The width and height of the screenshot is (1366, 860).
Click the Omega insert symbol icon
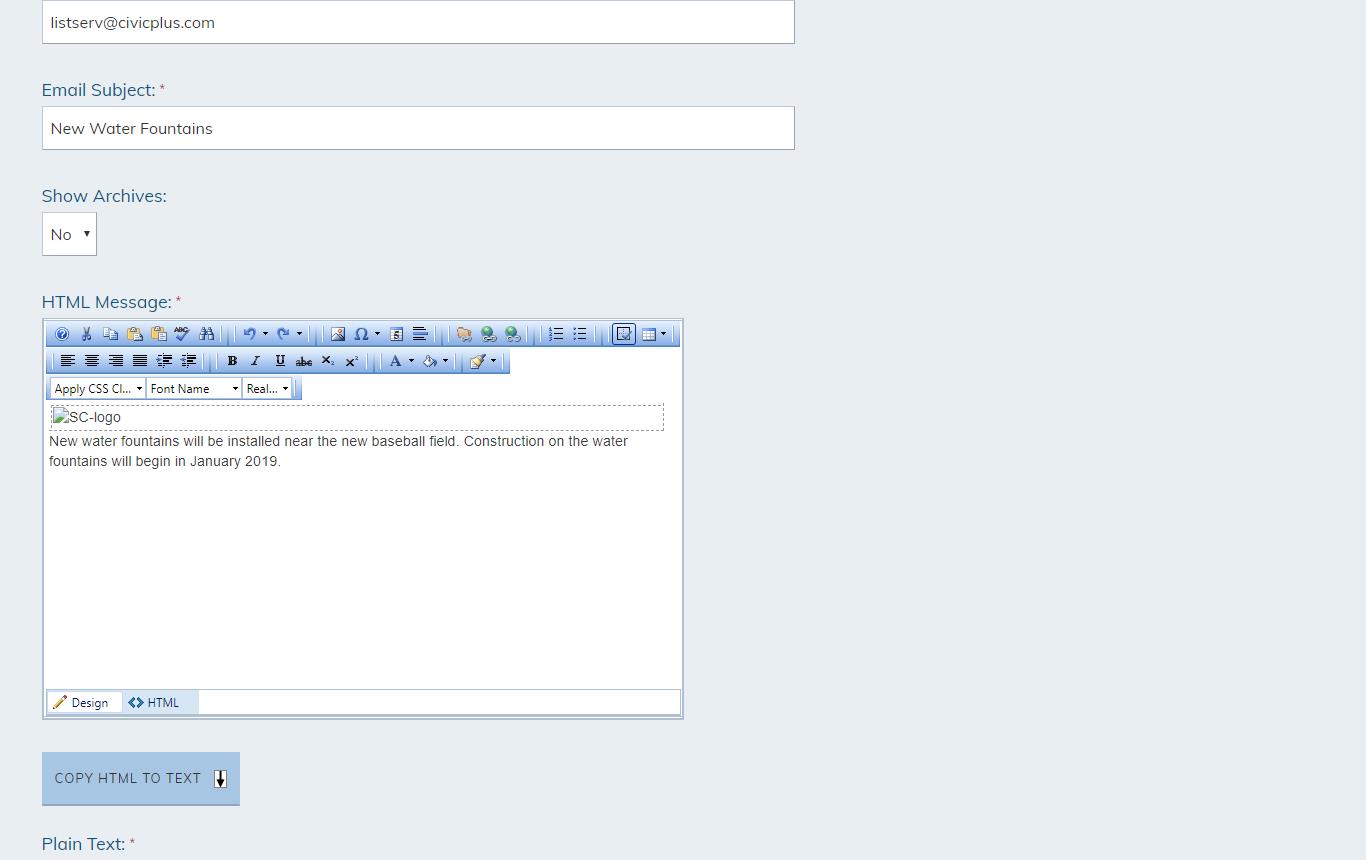362,334
